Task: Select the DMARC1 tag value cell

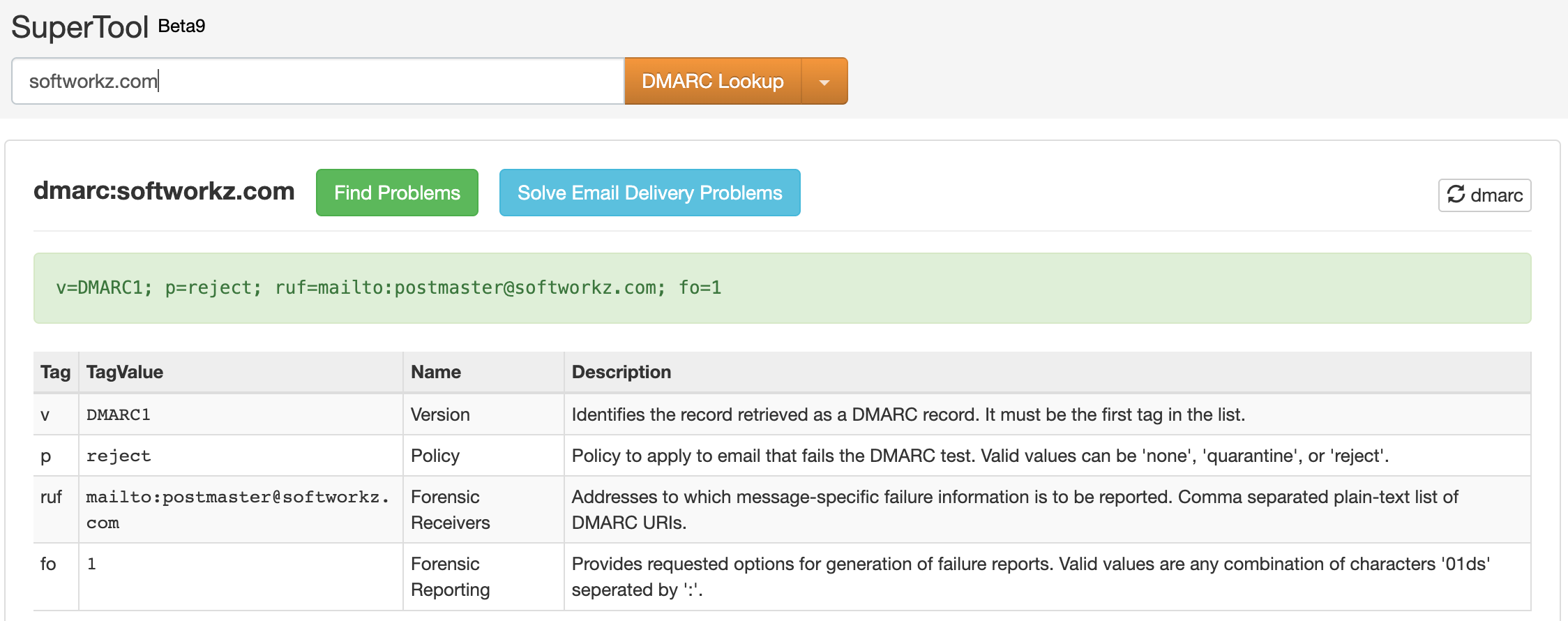Action: pos(119,414)
